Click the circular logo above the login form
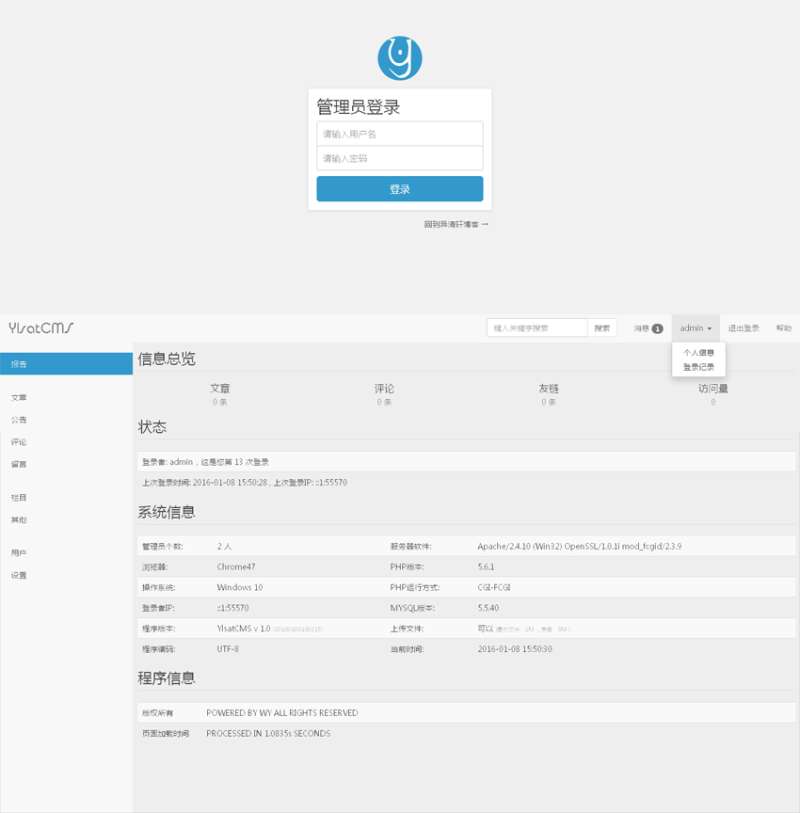 point(399,55)
